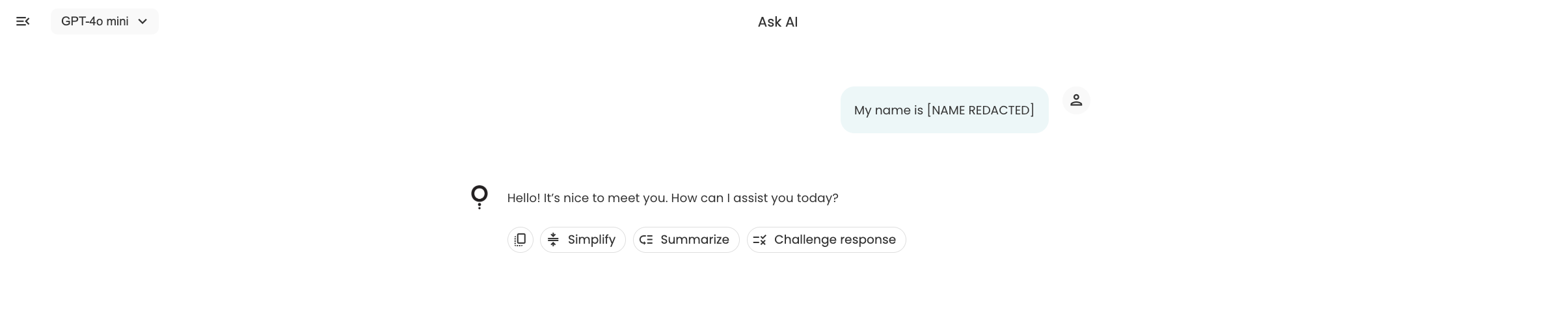Click the chevron arrow beside GPT-4o mini
Viewport: 1568px width, 336px height.
[x=143, y=21]
